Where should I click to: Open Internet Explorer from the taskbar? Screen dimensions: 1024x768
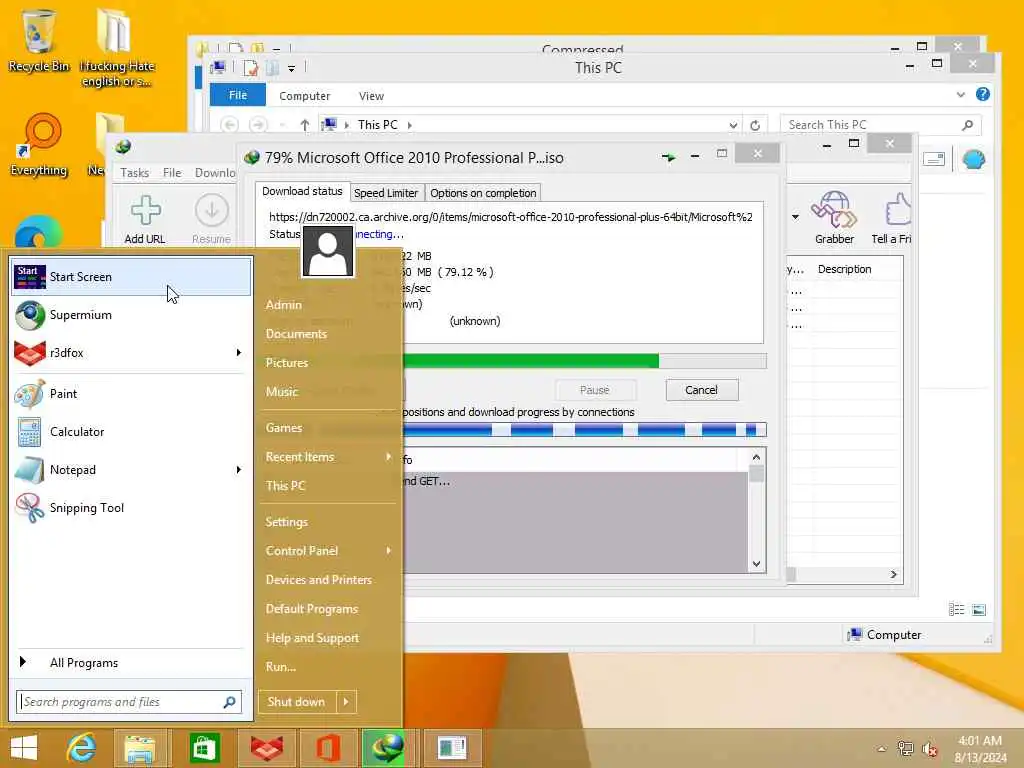point(81,748)
